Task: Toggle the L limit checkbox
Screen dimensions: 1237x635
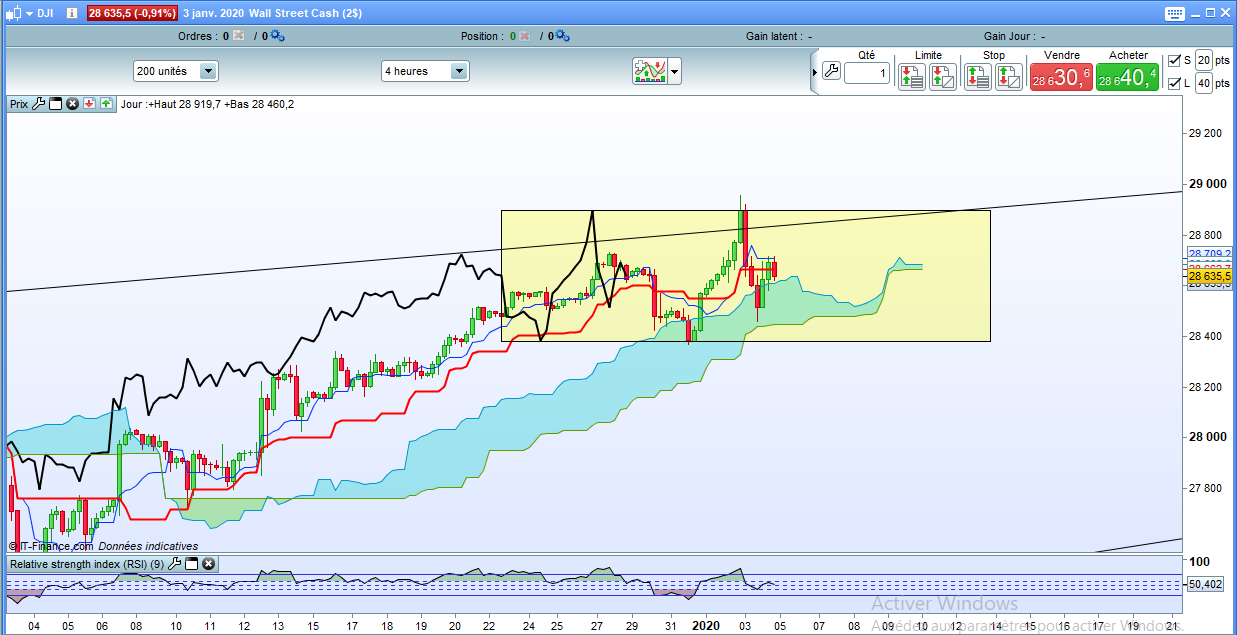Action: [1174, 83]
